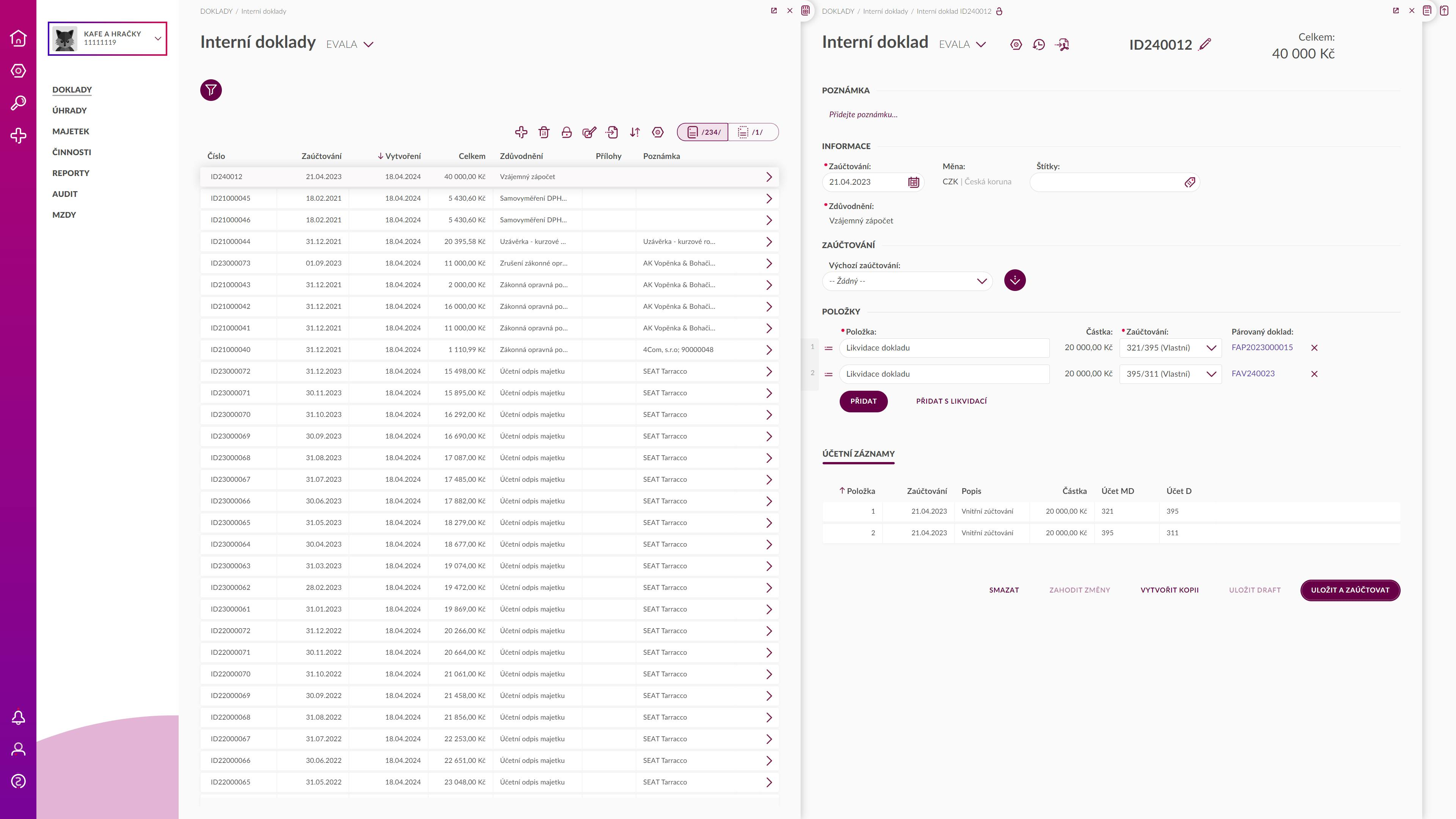Image resolution: width=1456 pixels, height=819 pixels.
Task: Click the tag icon in Štítky field
Action: pyautogui.click(x=1189, y=182)
